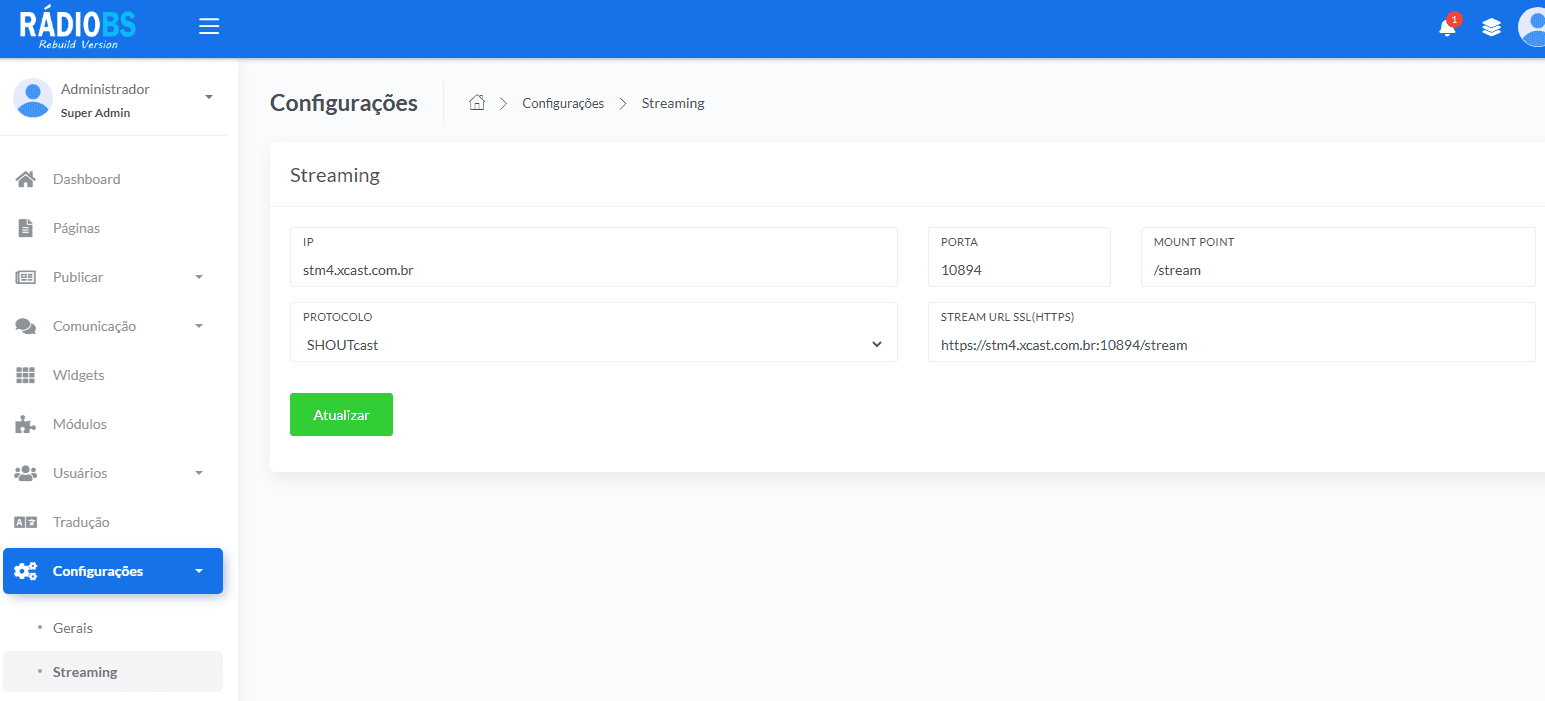Click the layers stack icon in header
The width and height of the screenshot is (1545, 701).
click(1492, 28)
